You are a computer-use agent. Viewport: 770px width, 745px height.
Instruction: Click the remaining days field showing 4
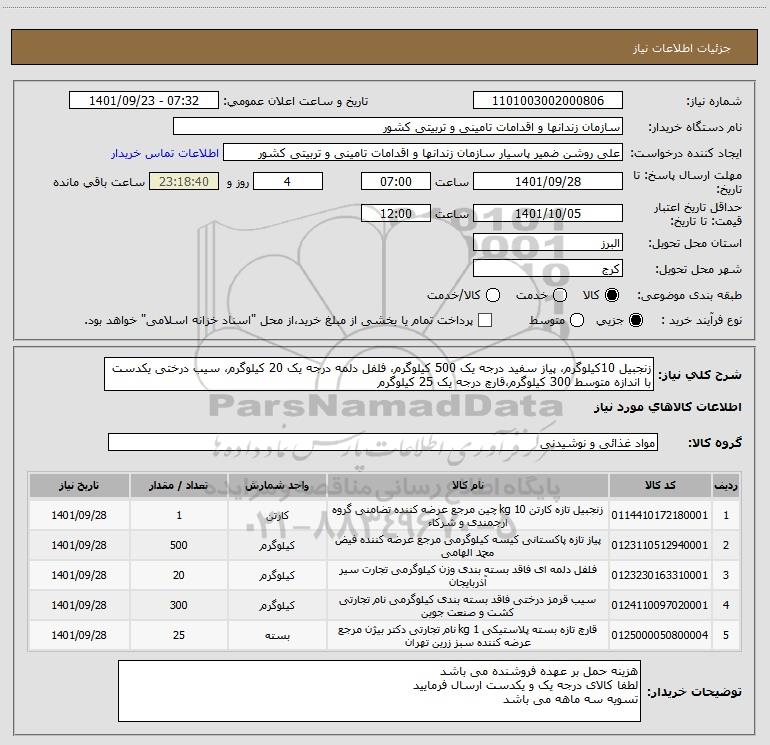[287, 181]
